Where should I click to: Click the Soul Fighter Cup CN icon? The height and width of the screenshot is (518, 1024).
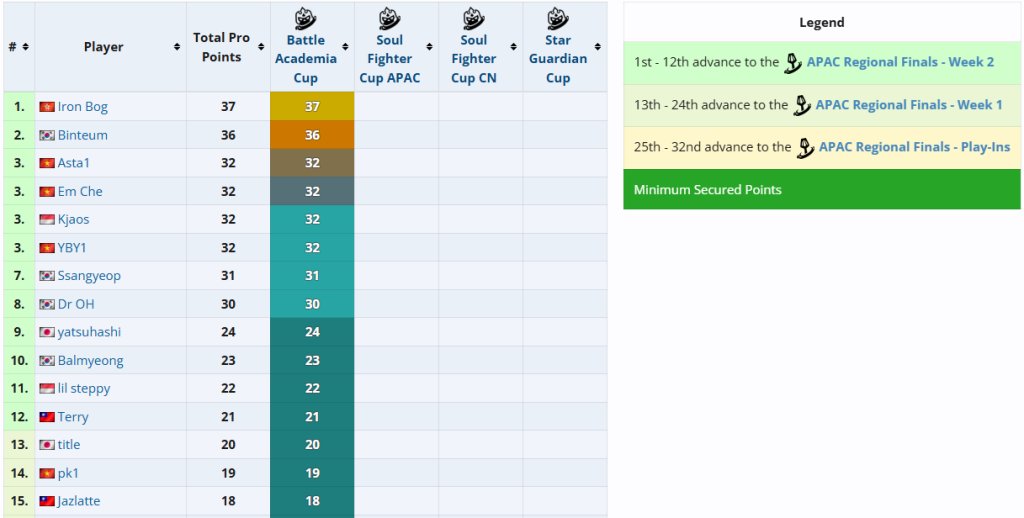tap(474, 18)
